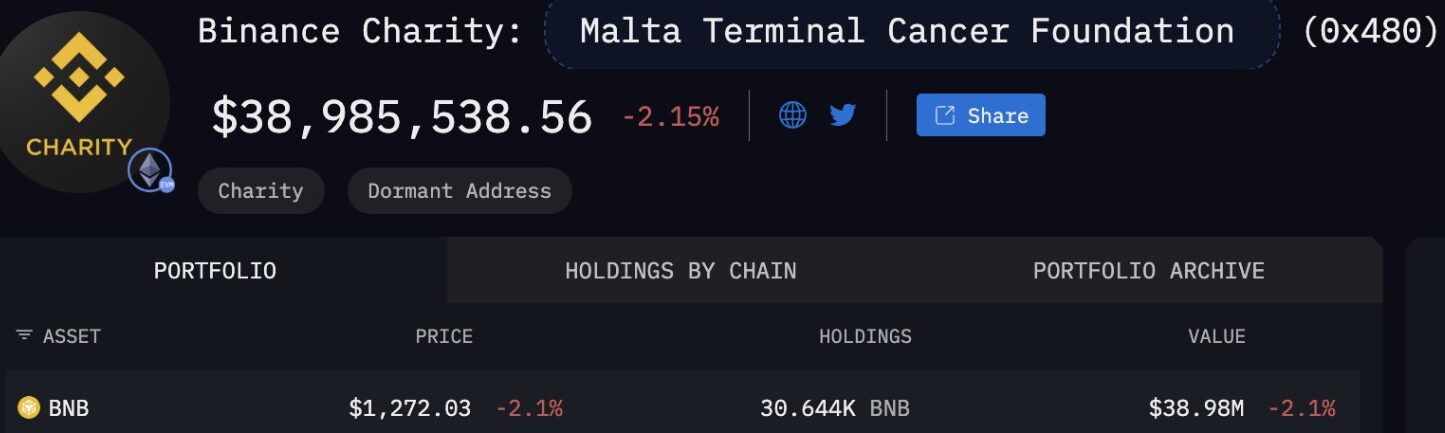The height and width of the screenshot is (433, 1445).
Task: Open the HOLDINGS BY CHAIN tab
Action: coord(680,271)
